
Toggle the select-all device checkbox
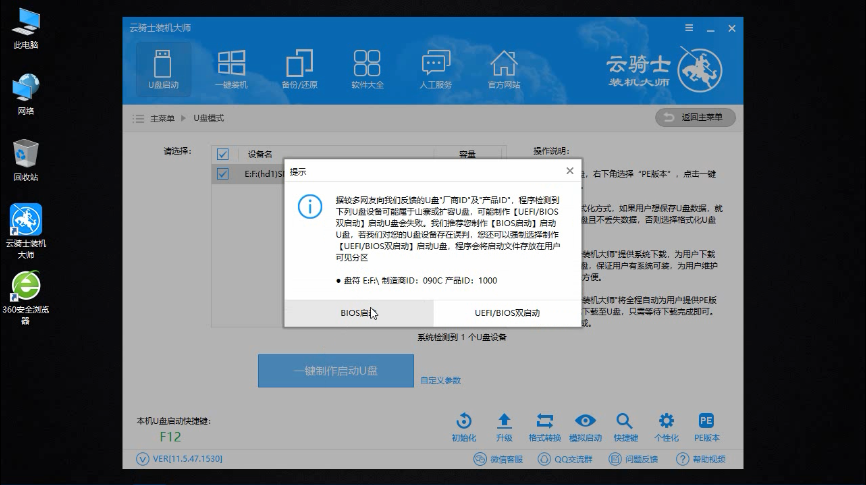(223, 154)
